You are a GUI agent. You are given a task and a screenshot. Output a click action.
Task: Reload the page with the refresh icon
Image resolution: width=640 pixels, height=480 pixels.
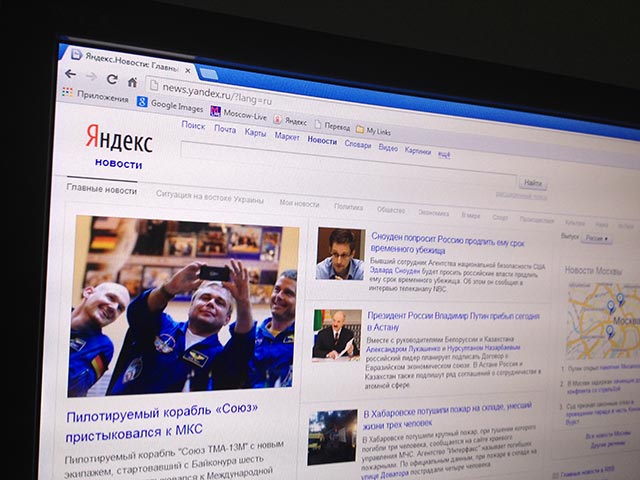(111, 80)
